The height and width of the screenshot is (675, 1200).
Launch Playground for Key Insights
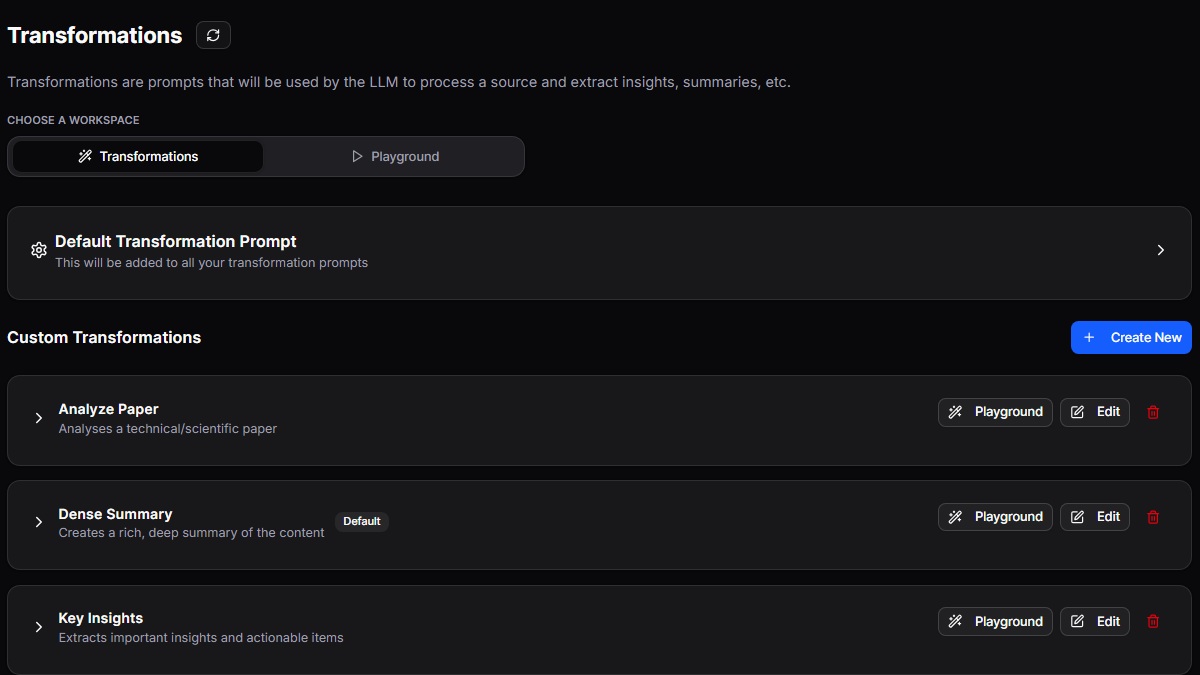click(x=995, y=621)
